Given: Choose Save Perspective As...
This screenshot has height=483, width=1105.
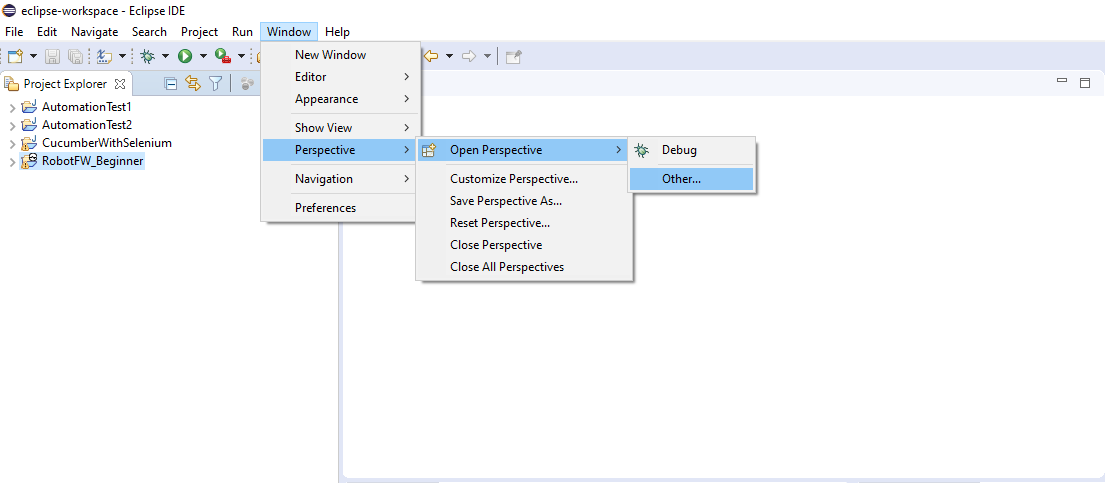Looking at the screenshot, I should coord(524,201).
